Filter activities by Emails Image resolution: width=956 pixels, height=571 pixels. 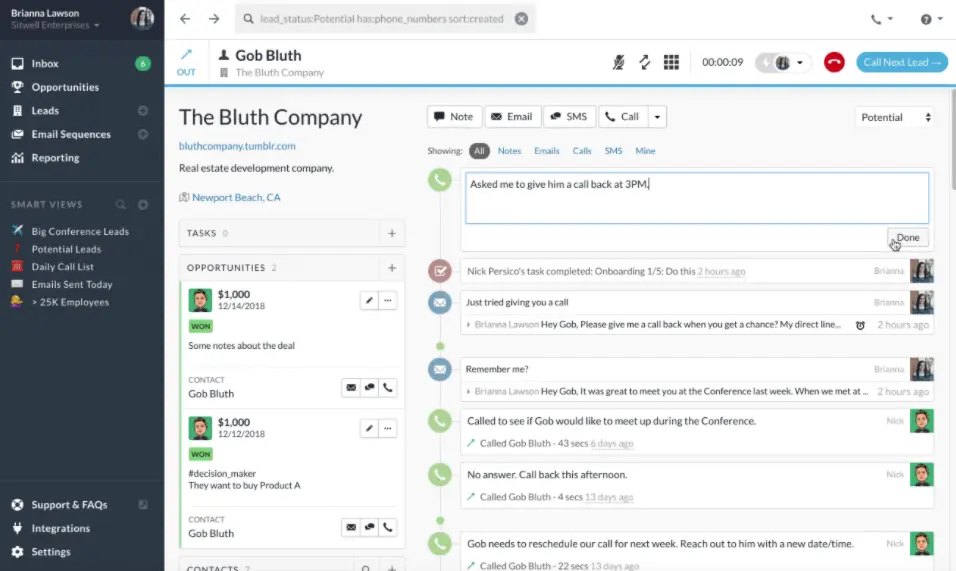click(546, 151)
